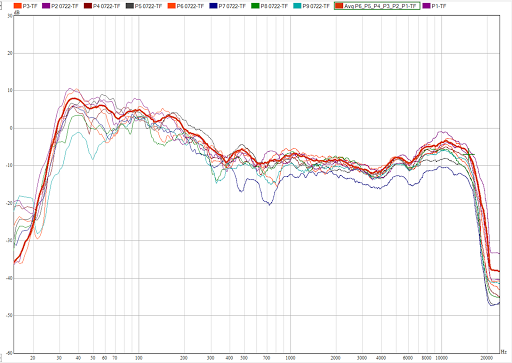
Task: Pick the P5 0722-TF trace legend item
Action: pyautogui.click(x=144, y=6)
